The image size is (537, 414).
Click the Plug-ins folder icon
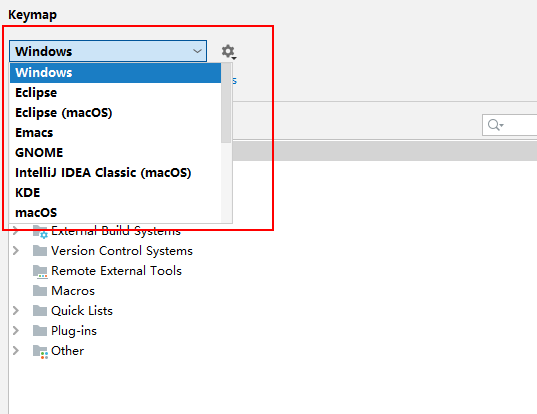(40, 331)
